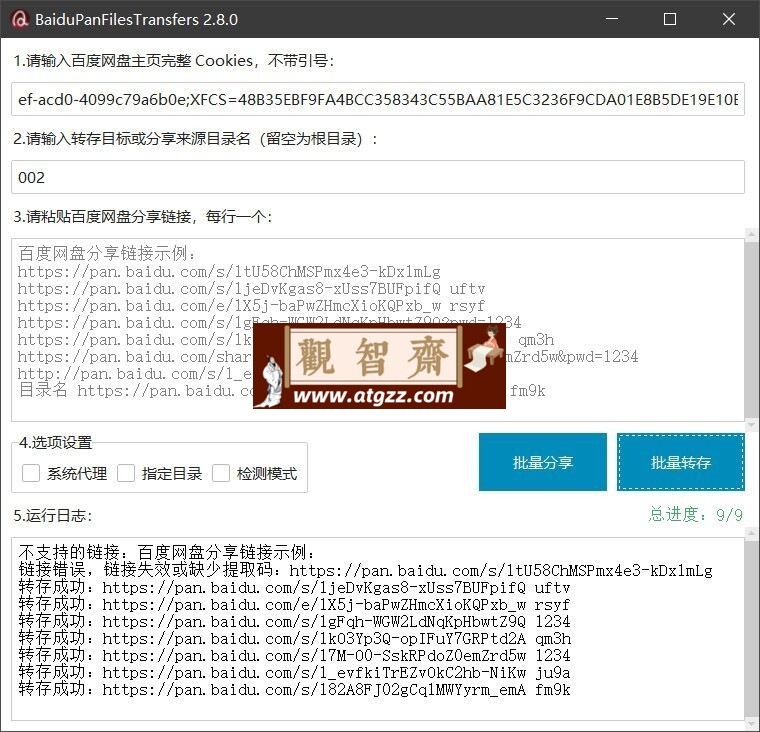Click inside the share links text area
This screenshot has height=732, width=760.
coord(378,330)
